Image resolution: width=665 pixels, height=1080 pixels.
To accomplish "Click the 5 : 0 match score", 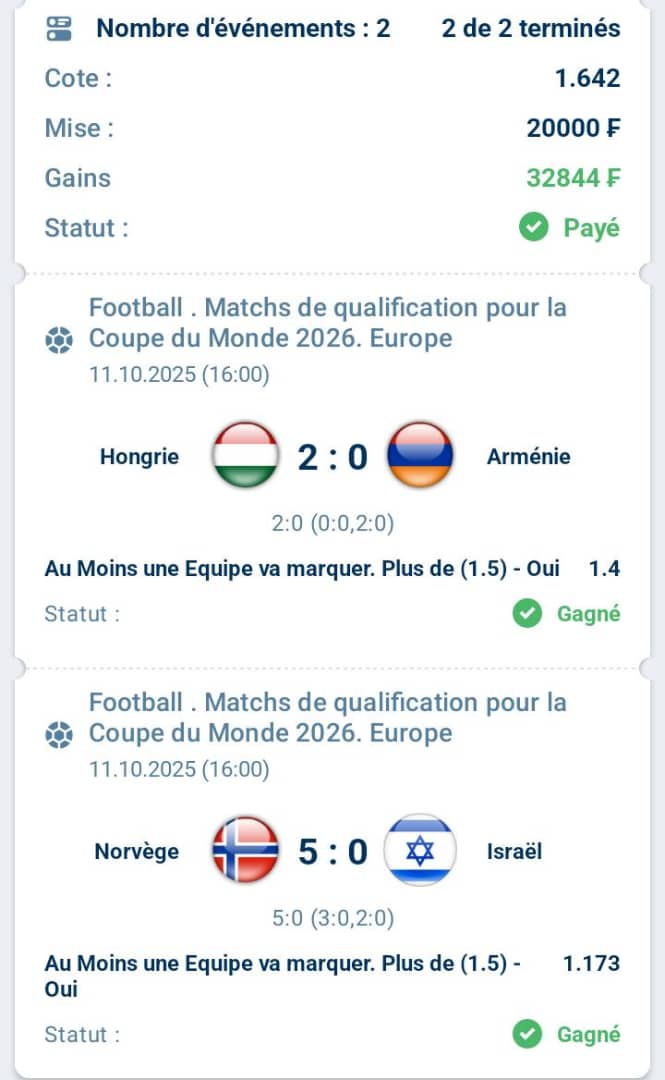I will pyautogui.click(x=332, y=852).
